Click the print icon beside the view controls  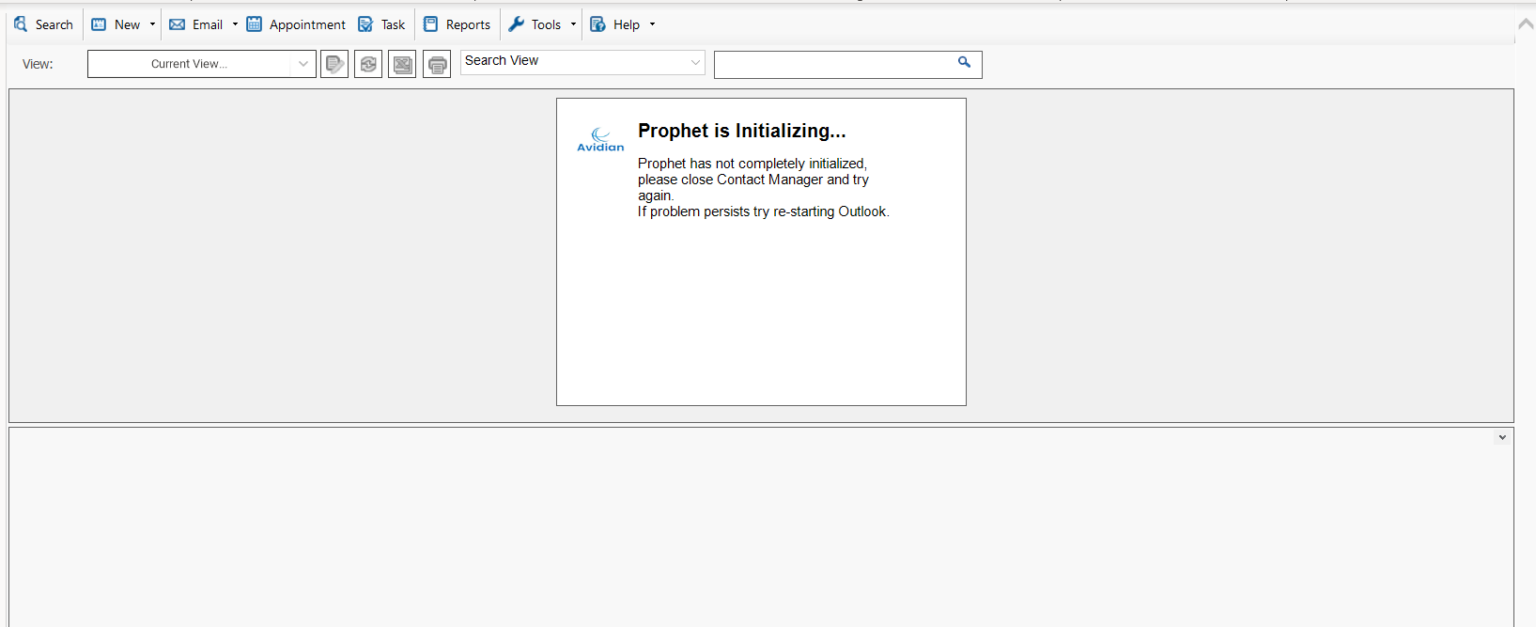[x=437, y=63]
